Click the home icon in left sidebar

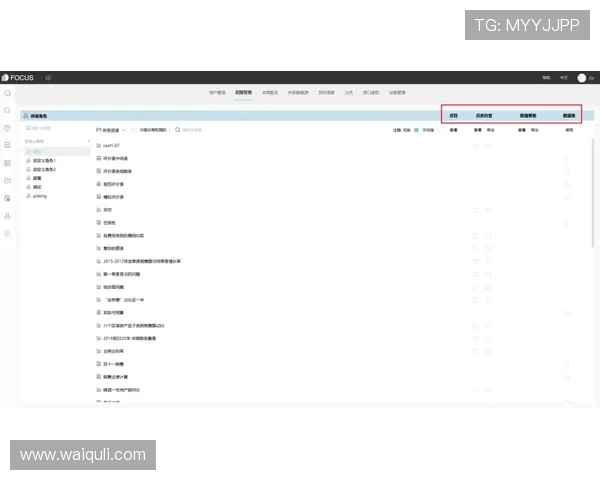click(7, 93)
